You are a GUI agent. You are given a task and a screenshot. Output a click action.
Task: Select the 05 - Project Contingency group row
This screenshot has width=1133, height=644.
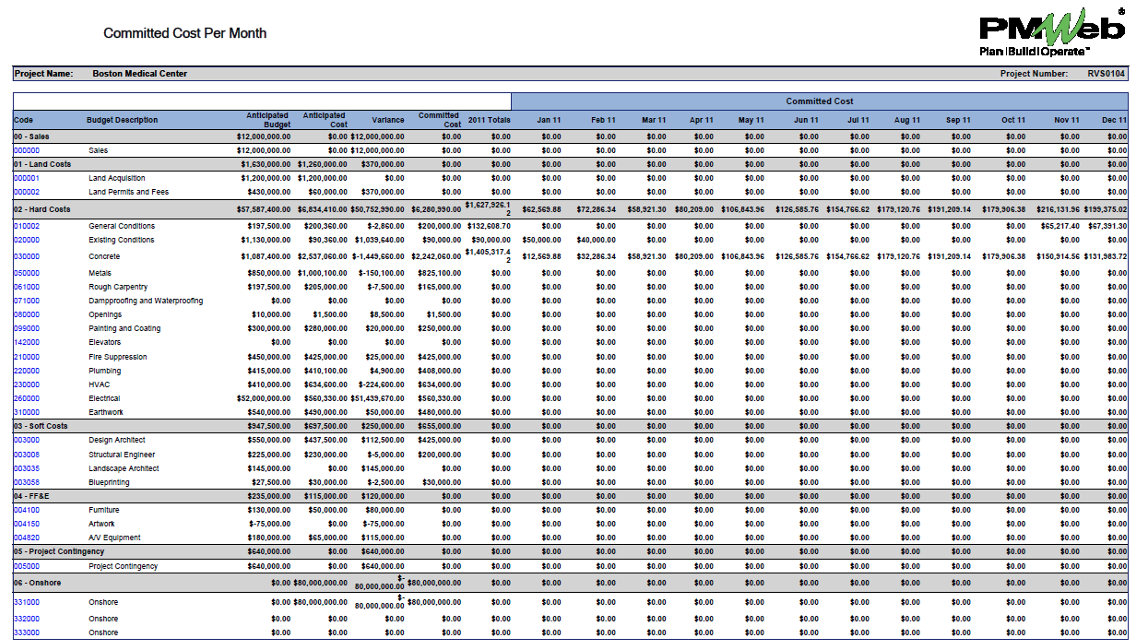(570, 551)
